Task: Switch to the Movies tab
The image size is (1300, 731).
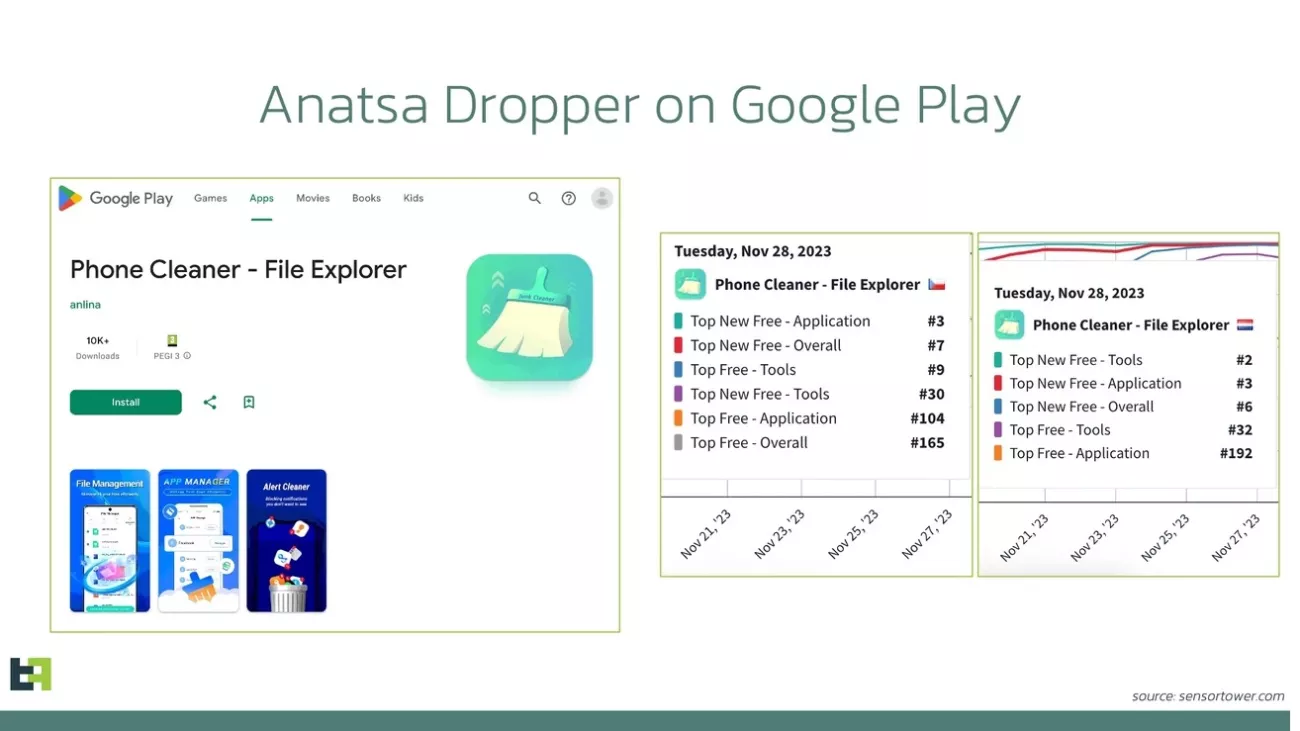Action: click(x=312, y=198)
